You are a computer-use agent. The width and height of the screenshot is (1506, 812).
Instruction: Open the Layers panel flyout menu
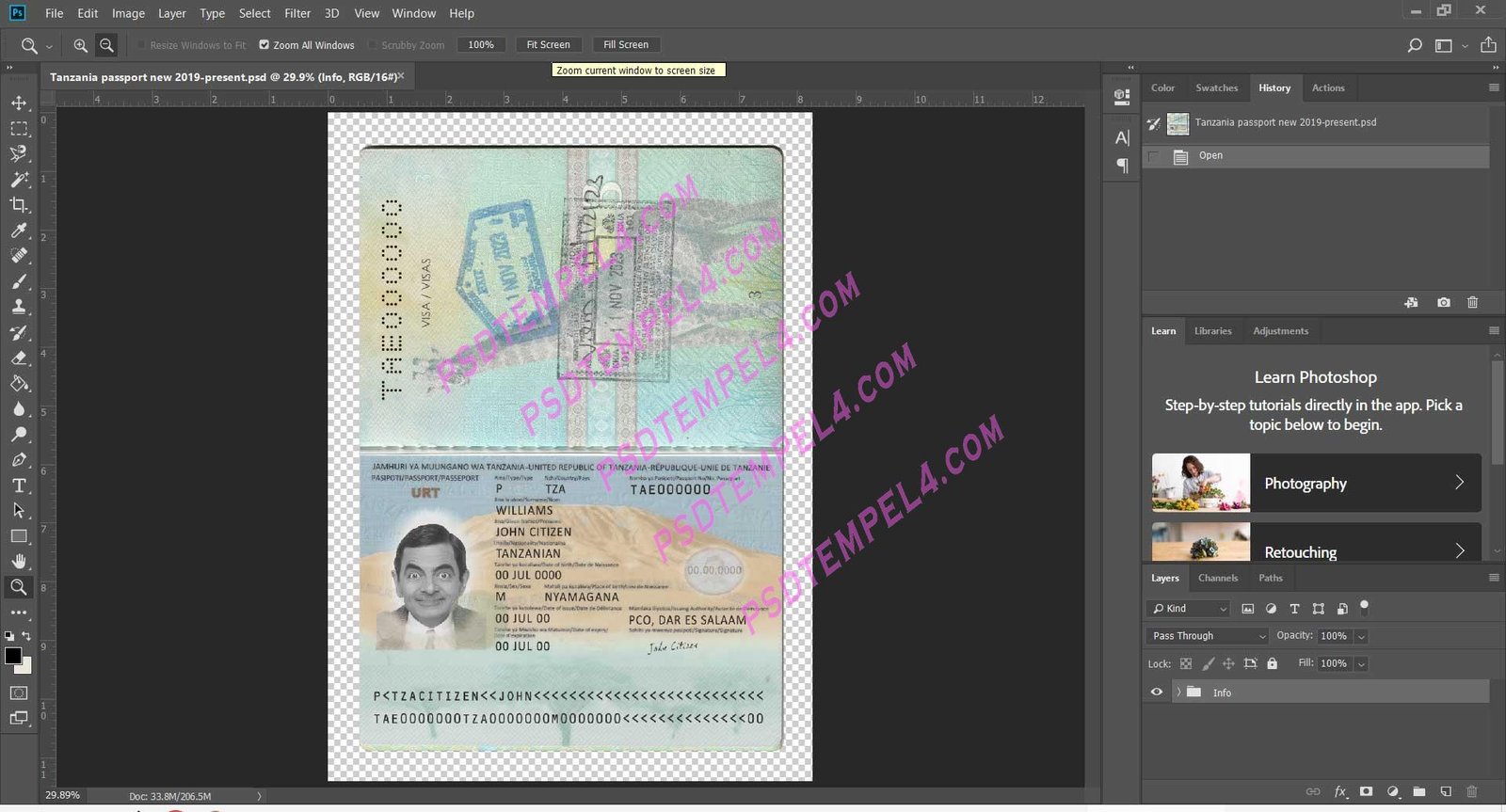pos(1494,578)
